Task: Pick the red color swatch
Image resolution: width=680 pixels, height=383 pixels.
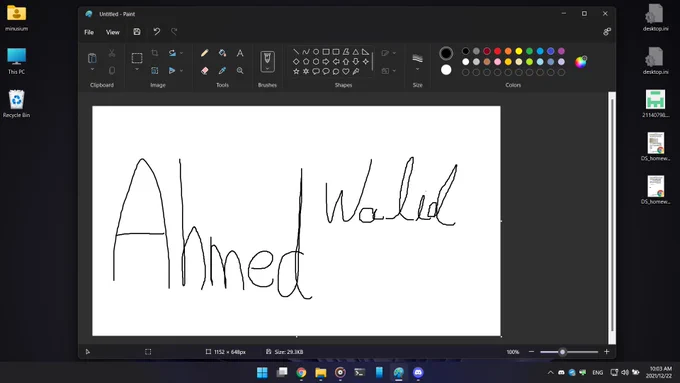Action: click(x=497, y=51)
